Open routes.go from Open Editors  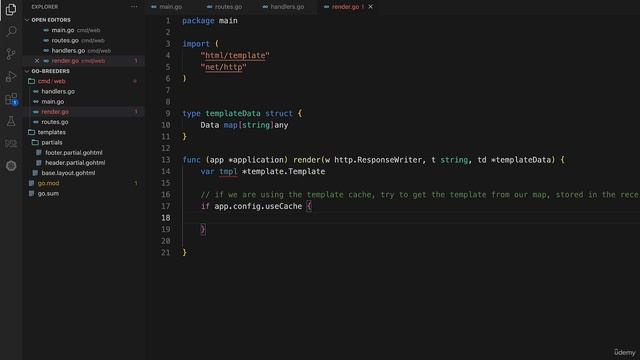(65, 40)
